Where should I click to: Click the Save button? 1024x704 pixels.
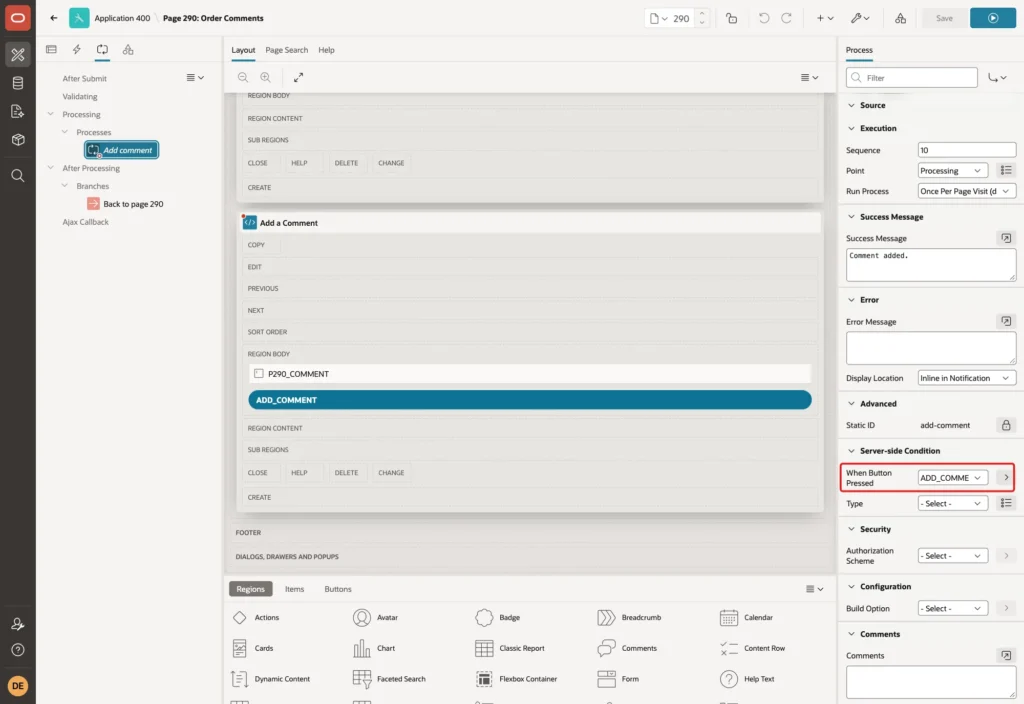click(944, 18)
